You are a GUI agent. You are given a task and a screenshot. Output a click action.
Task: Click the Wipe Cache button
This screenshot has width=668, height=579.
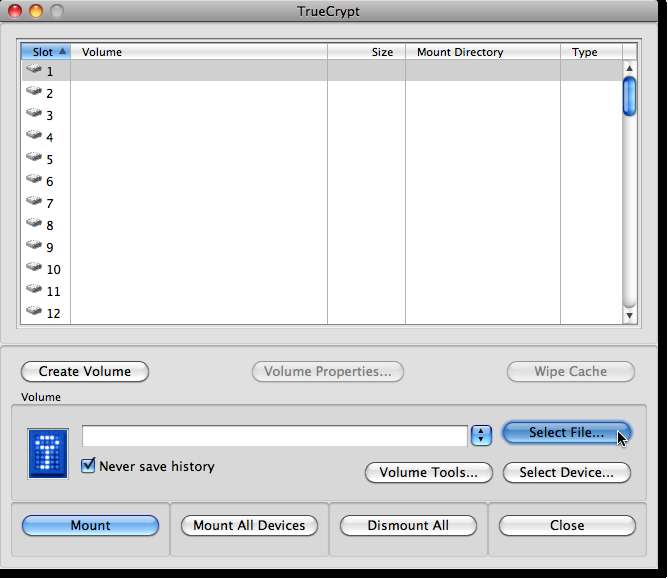pos(570,372)
